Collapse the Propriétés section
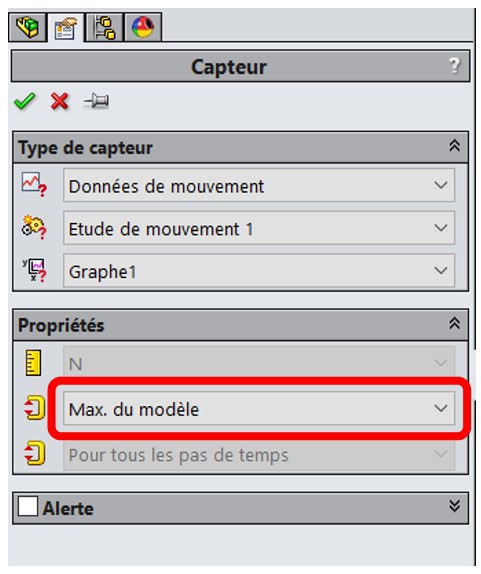This screenshot has width=481, height=574. (454, 323)
